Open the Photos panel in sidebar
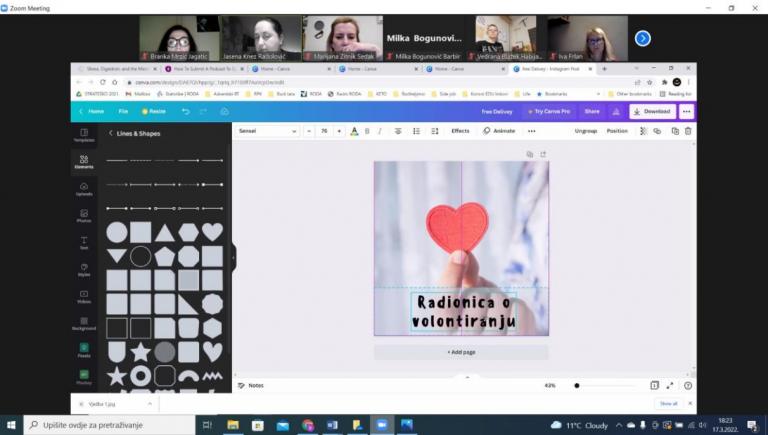The height and width of the screenshot is (435, 768). [84, 214]
